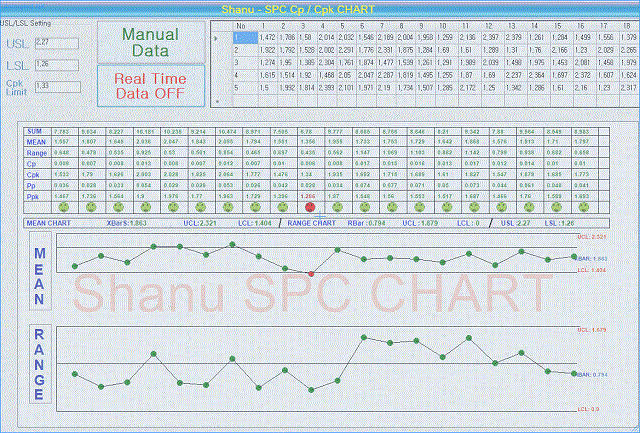
Task: Click the green face under SUM 10.474 column
Action: pyautogui.click(x=228, y=207)
